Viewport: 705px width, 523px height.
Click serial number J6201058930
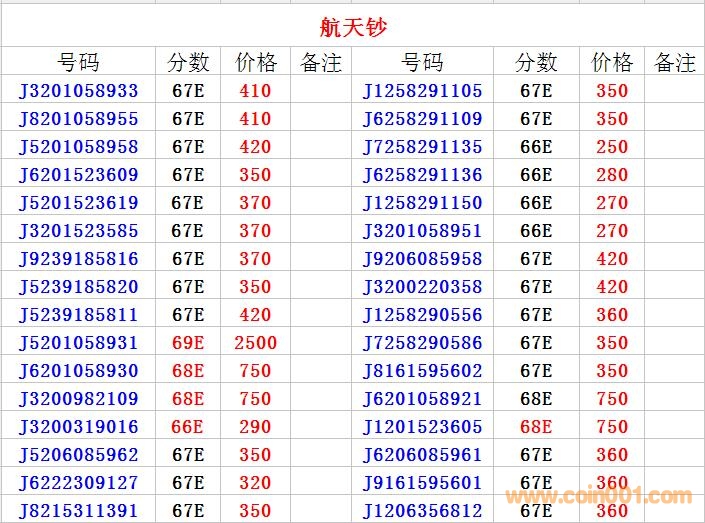point(79,371)
